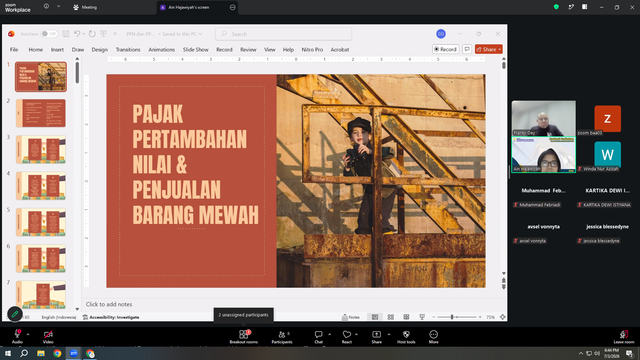Switch to Slide Sorter view icon
Image resolution: width=640 pixels, height=360 pixels.
click(391, 317)
